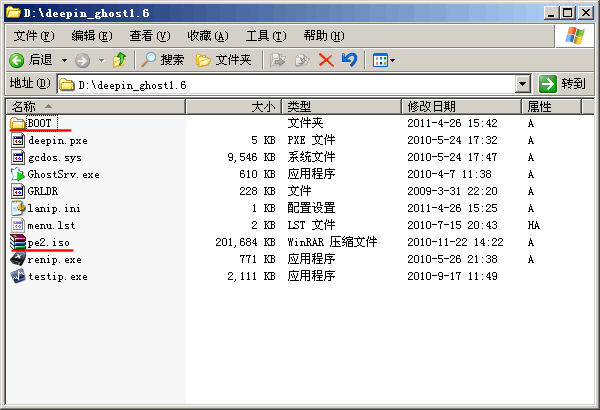Open the 文件(F) menu

(34, 36)
